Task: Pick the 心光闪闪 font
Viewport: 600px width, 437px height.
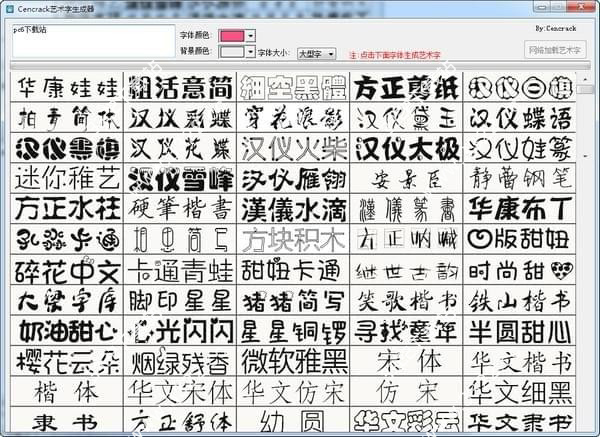Action: coord(180,331)
